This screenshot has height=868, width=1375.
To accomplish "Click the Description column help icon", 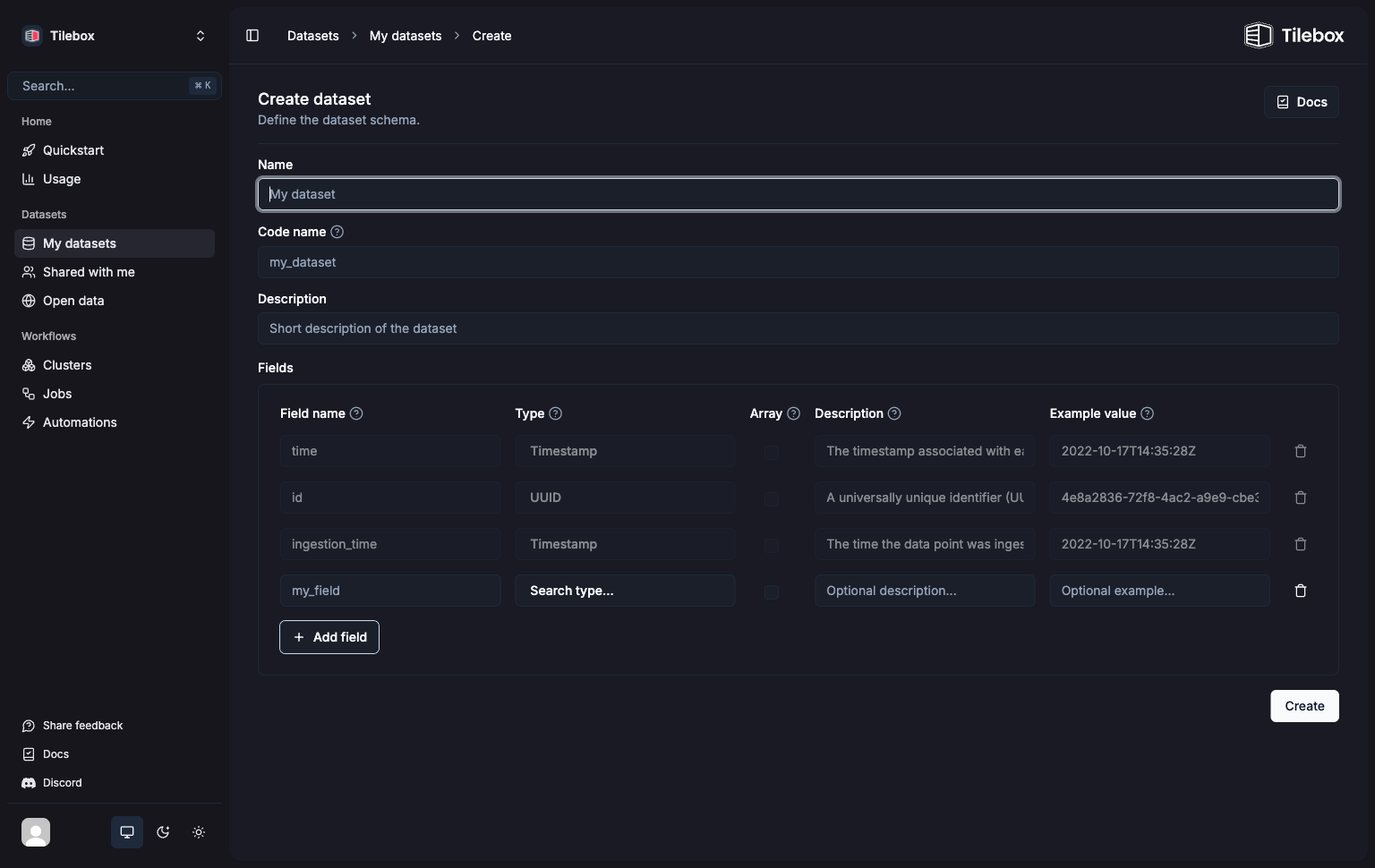I will [x=894, y=413].
